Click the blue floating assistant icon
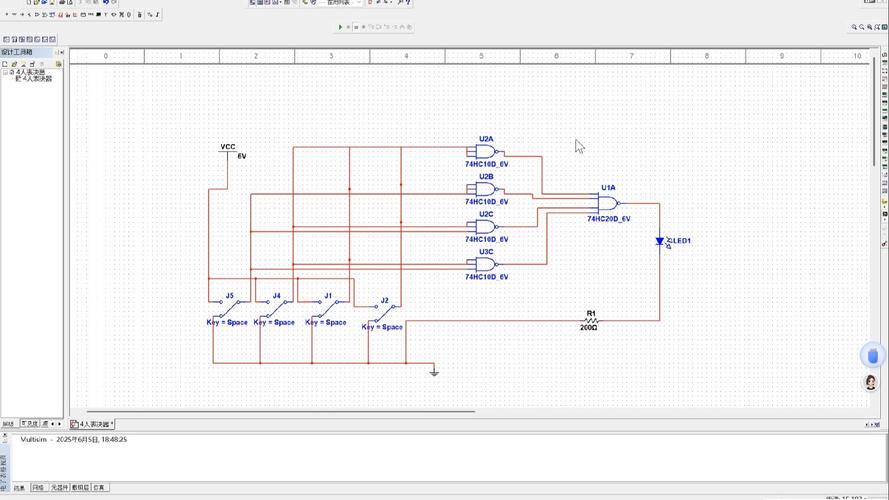Image resolution: width=889 pixels, height=500 pixels. click(873, 355)
